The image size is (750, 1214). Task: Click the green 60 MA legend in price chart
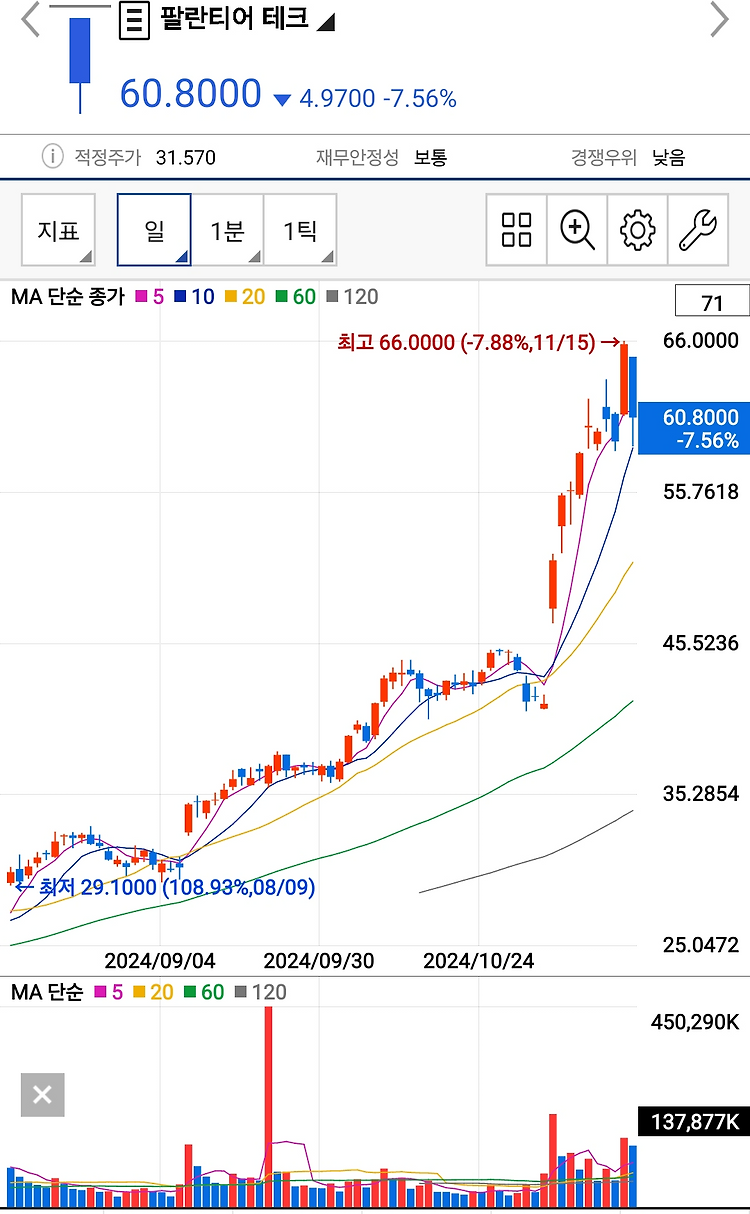coord(295,297)
